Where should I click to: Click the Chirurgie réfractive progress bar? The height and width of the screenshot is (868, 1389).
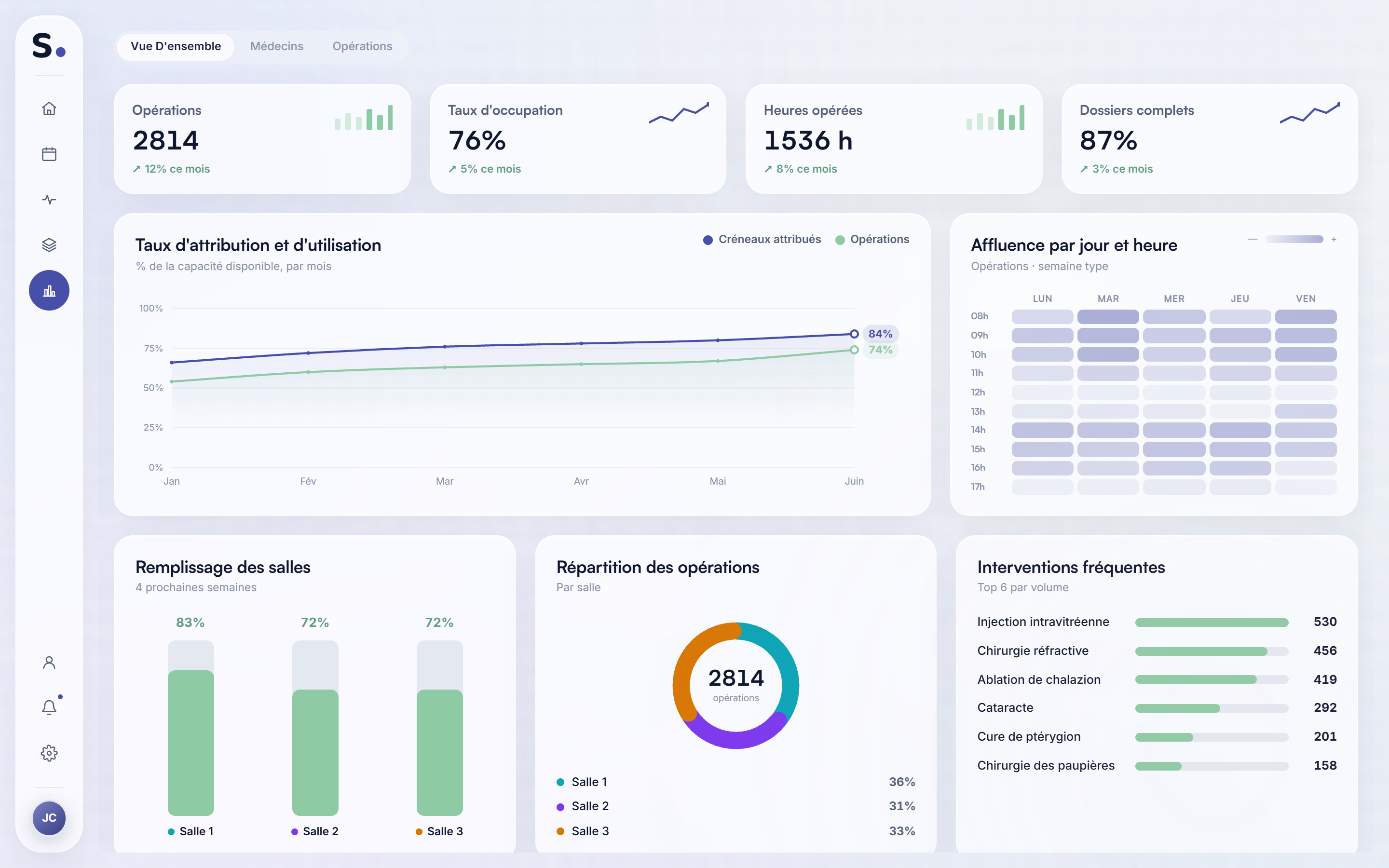coord(1212,651)
